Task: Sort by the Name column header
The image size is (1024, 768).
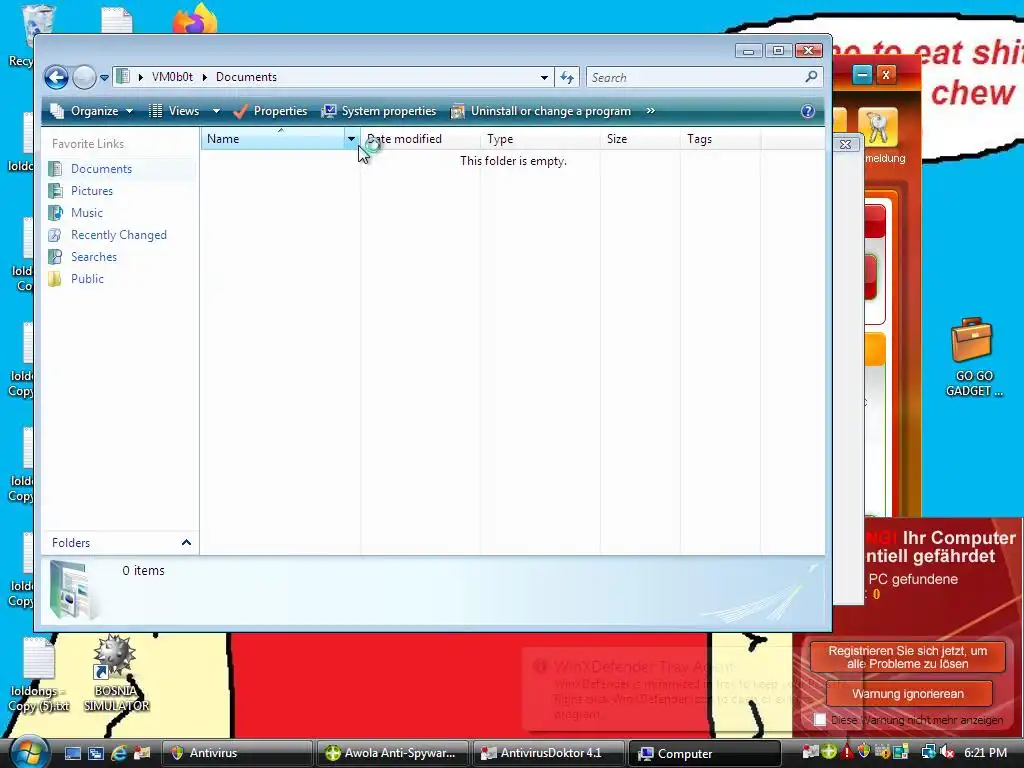Action: (272, 138)
